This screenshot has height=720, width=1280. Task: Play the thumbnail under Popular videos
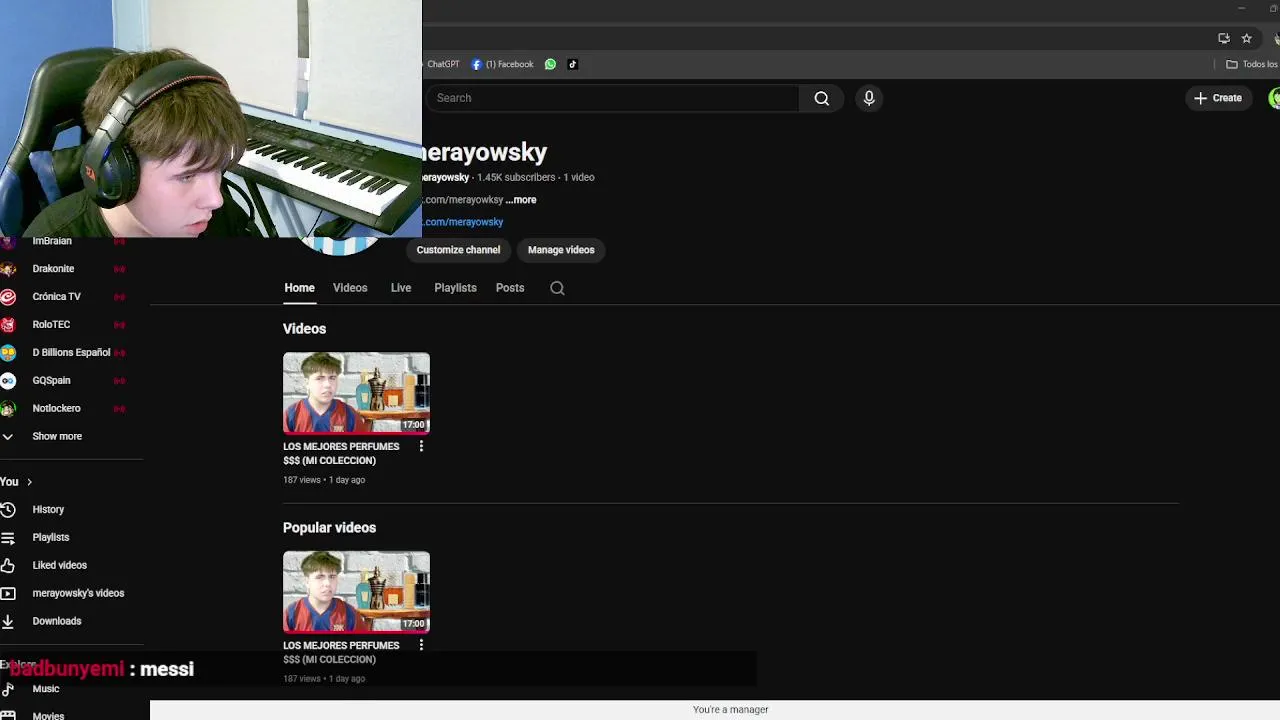[356, 592]
